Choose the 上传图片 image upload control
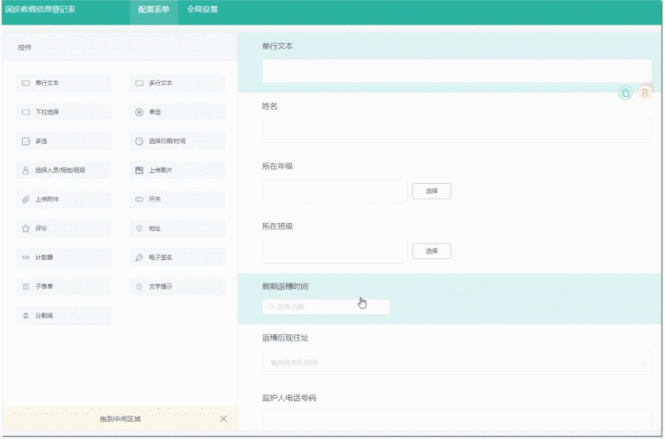This screenshot has height=439, width=665. 176,170
